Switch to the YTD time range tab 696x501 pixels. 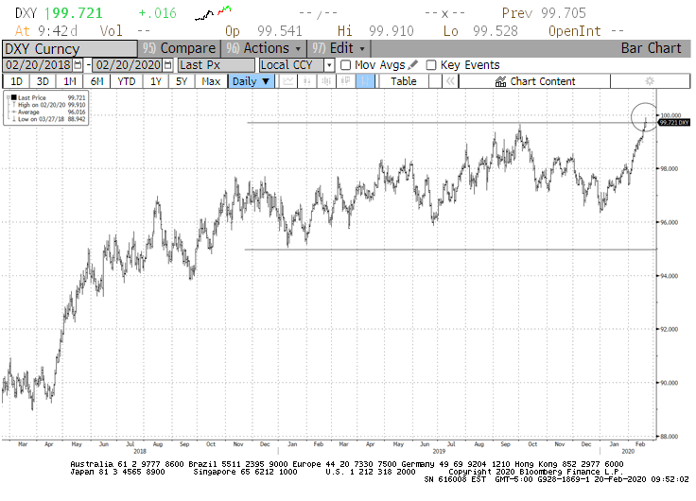point(125,81)
